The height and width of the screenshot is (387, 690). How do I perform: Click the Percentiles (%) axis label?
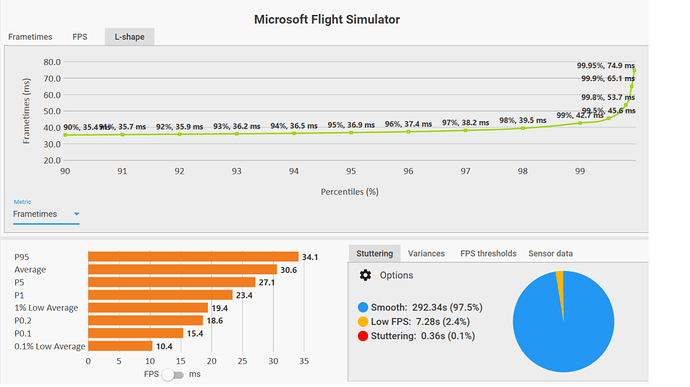tap(349, 192)
